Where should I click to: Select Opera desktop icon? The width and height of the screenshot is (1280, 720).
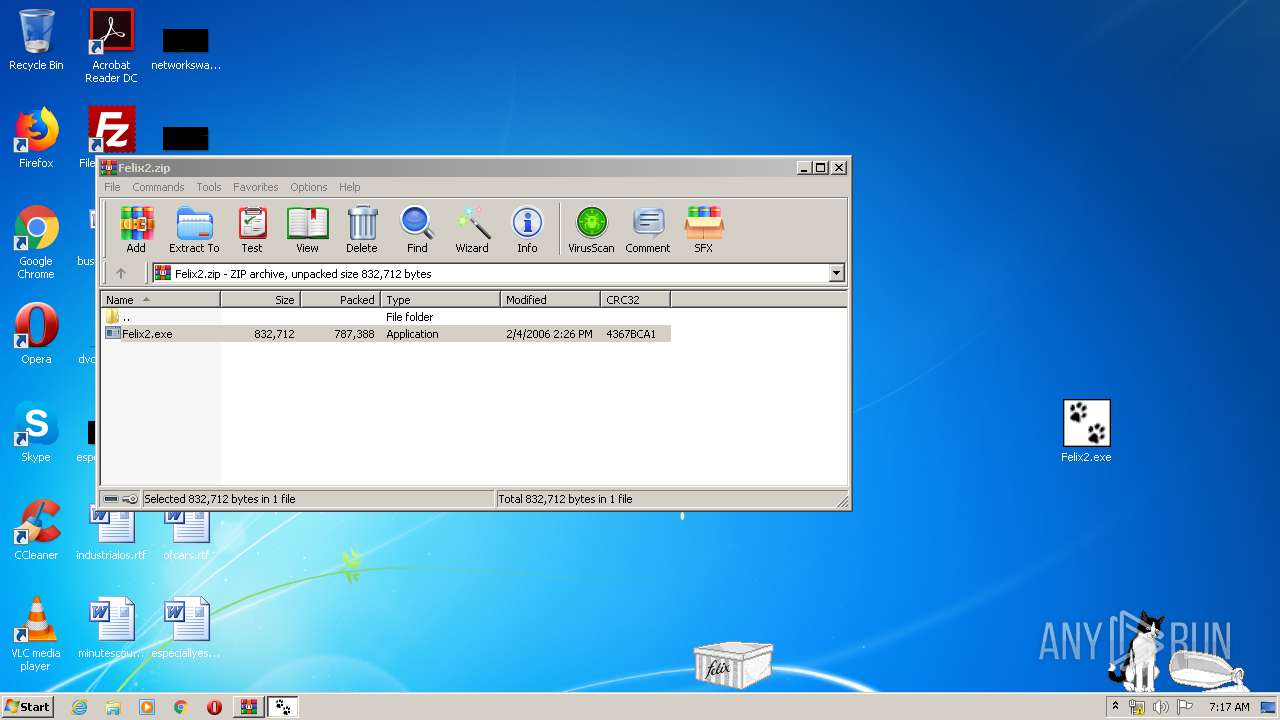pyautogui.click(x=36, y=334)
